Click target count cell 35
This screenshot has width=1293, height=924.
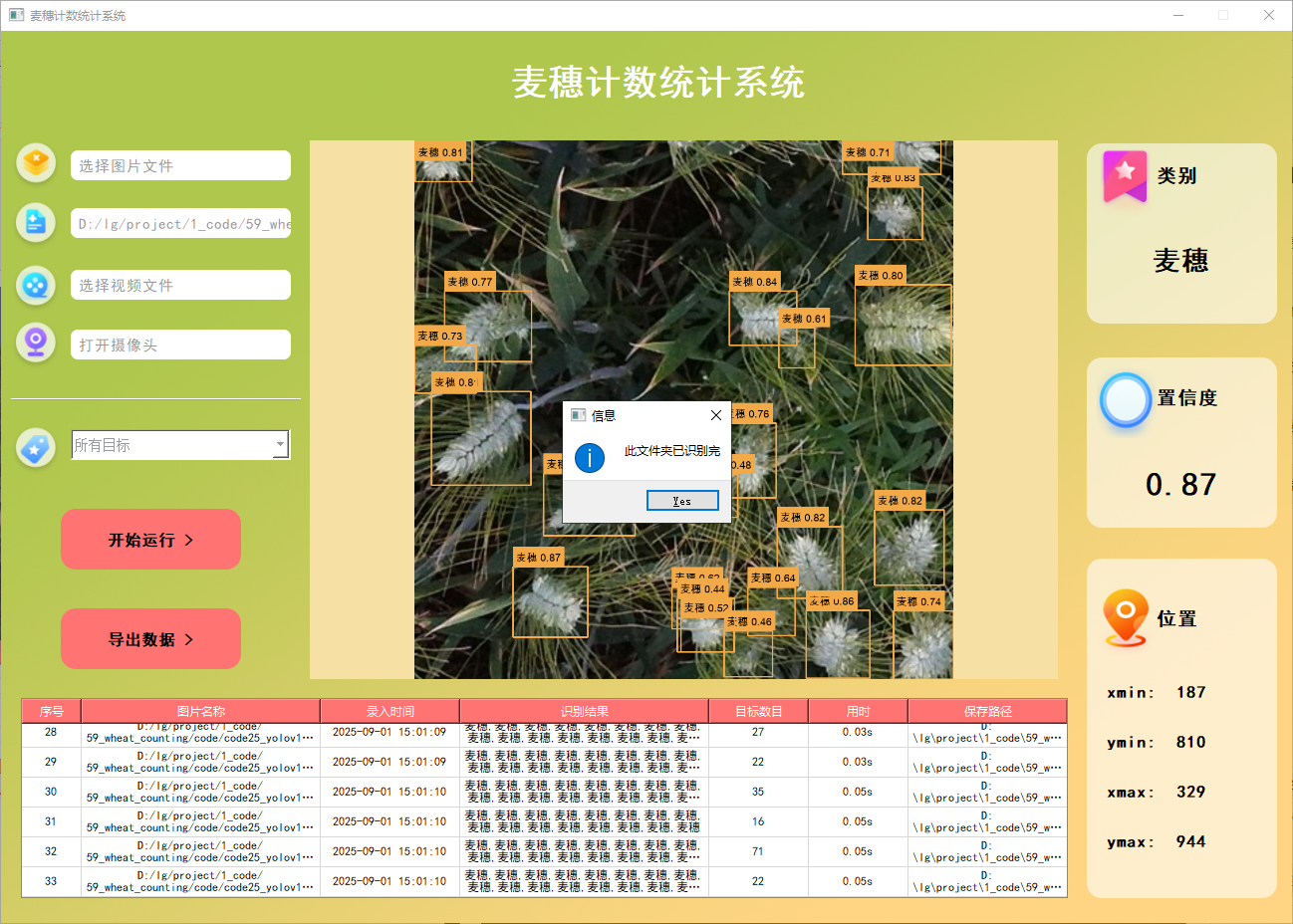[758, 792]
